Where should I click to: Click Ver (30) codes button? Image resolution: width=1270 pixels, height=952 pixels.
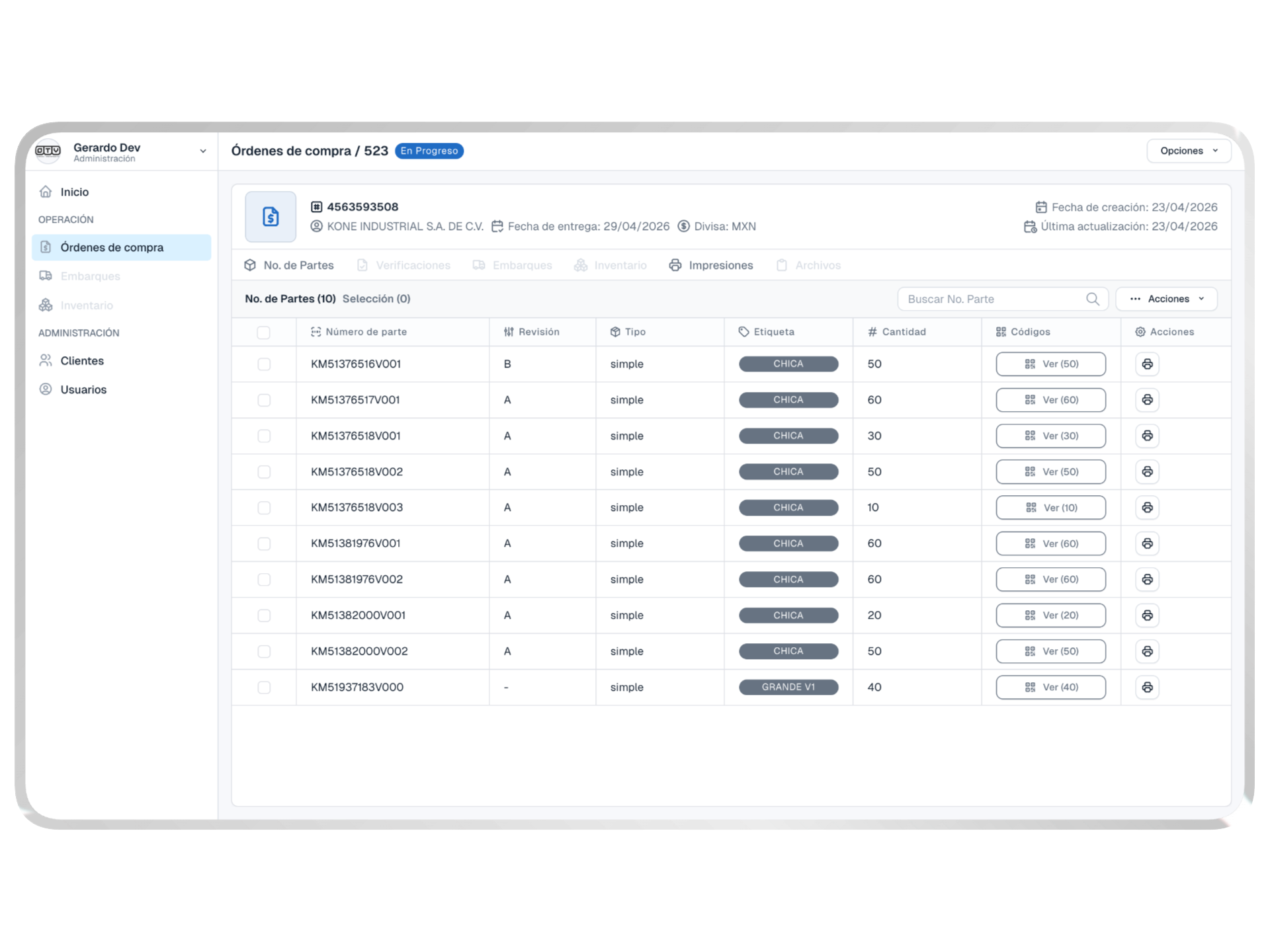coord(1050,436)
